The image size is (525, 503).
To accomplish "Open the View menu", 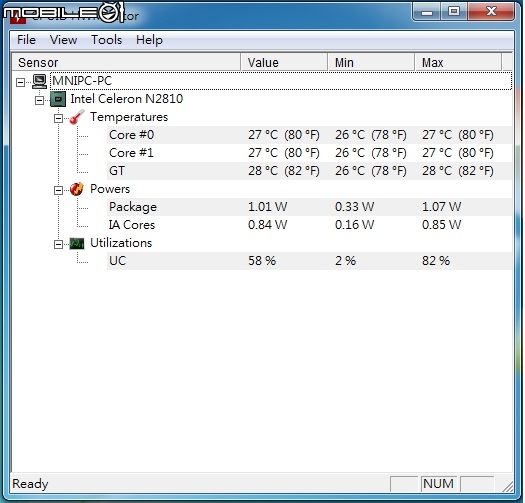I will click(63, 40).
